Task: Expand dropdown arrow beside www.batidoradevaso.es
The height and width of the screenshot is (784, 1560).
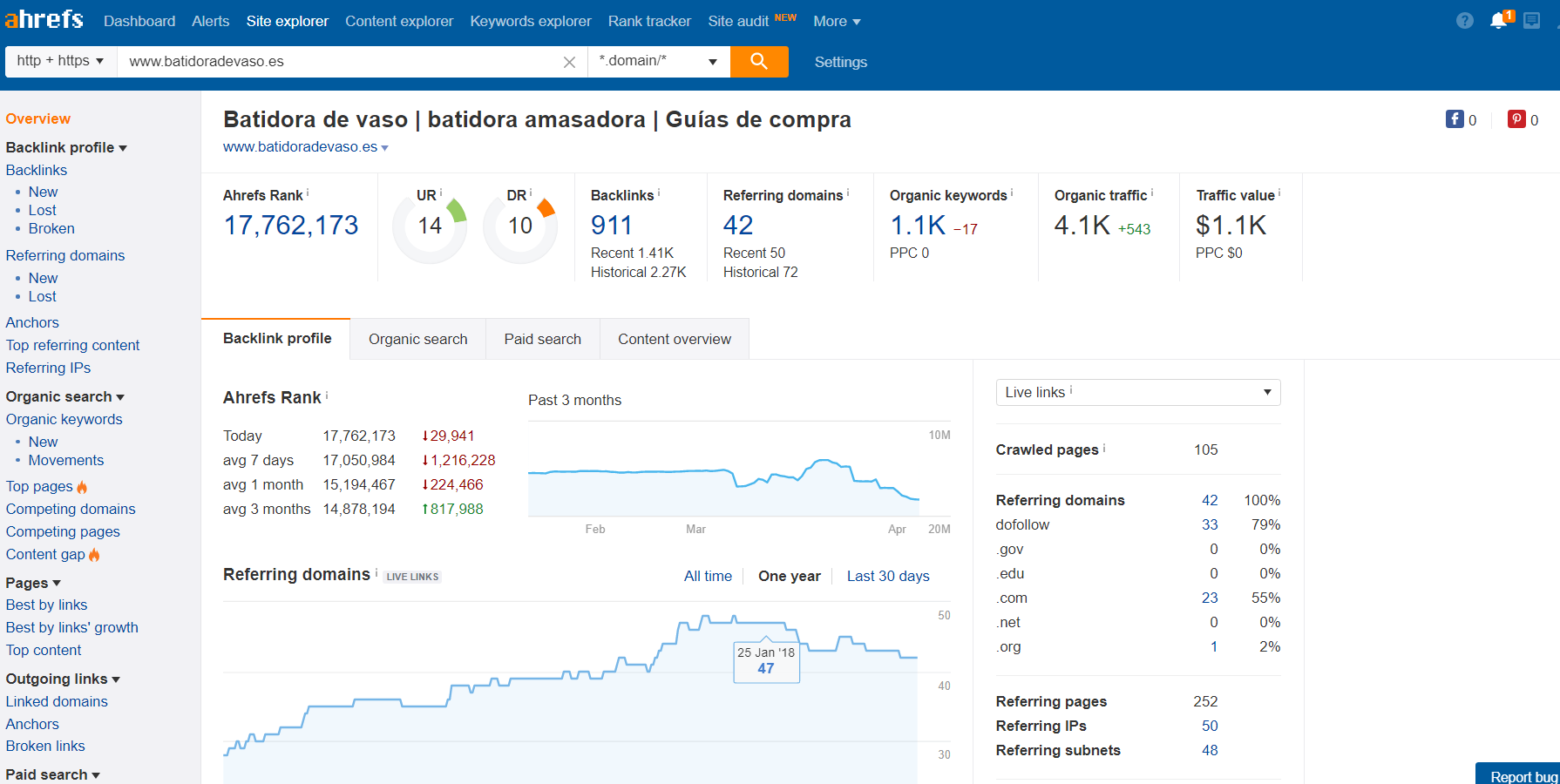Action: (384, 148)
